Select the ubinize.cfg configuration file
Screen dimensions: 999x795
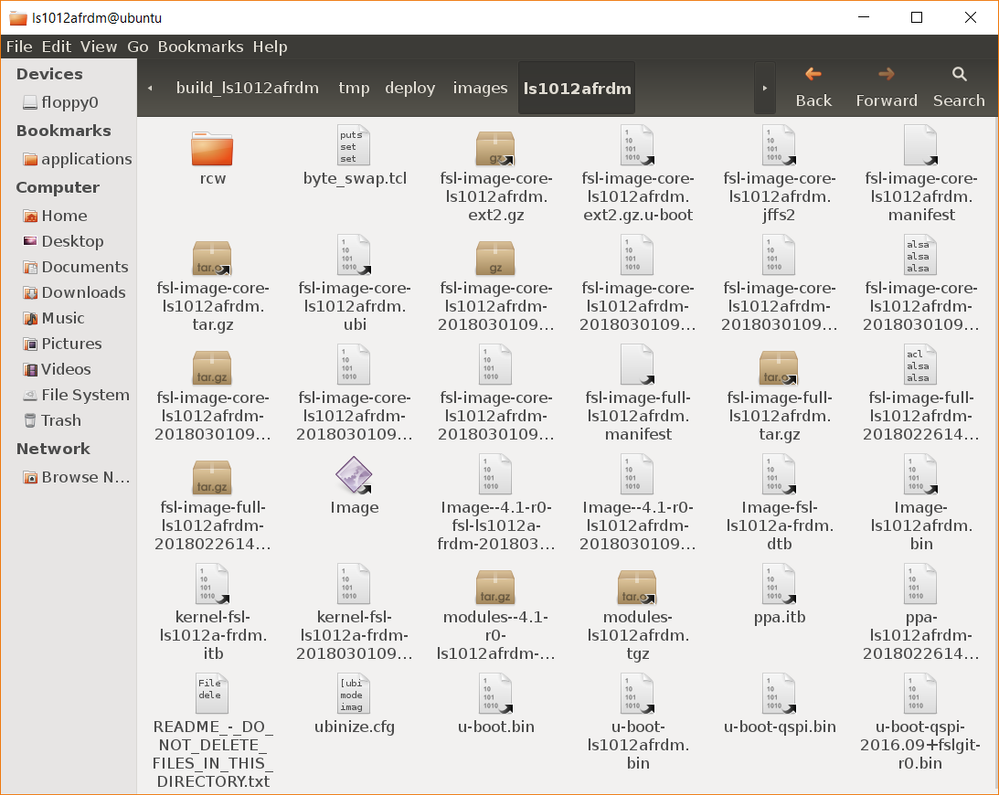(353, 694)
